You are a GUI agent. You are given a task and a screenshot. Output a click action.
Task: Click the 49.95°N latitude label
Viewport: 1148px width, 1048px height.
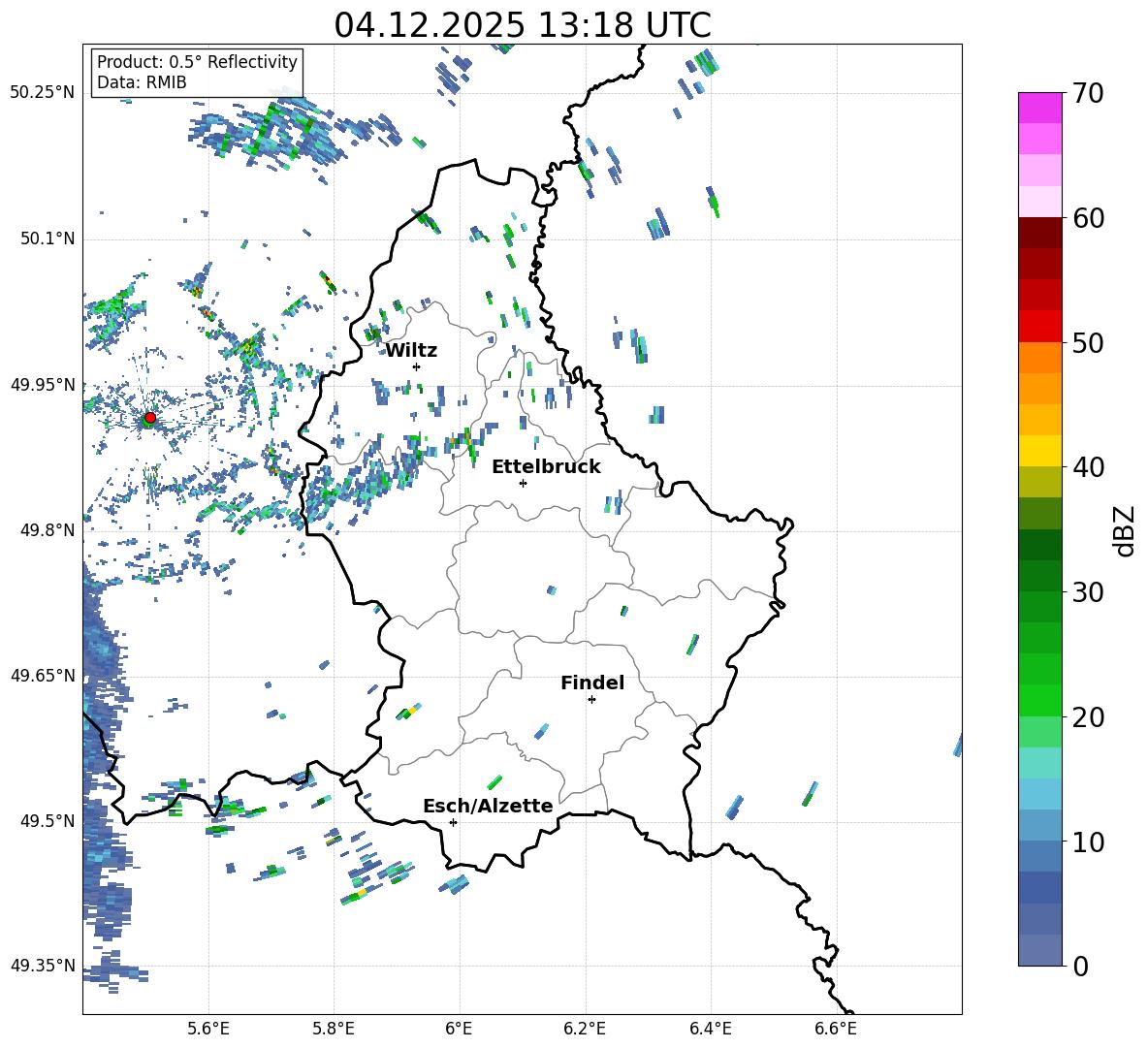pos(43,384)
